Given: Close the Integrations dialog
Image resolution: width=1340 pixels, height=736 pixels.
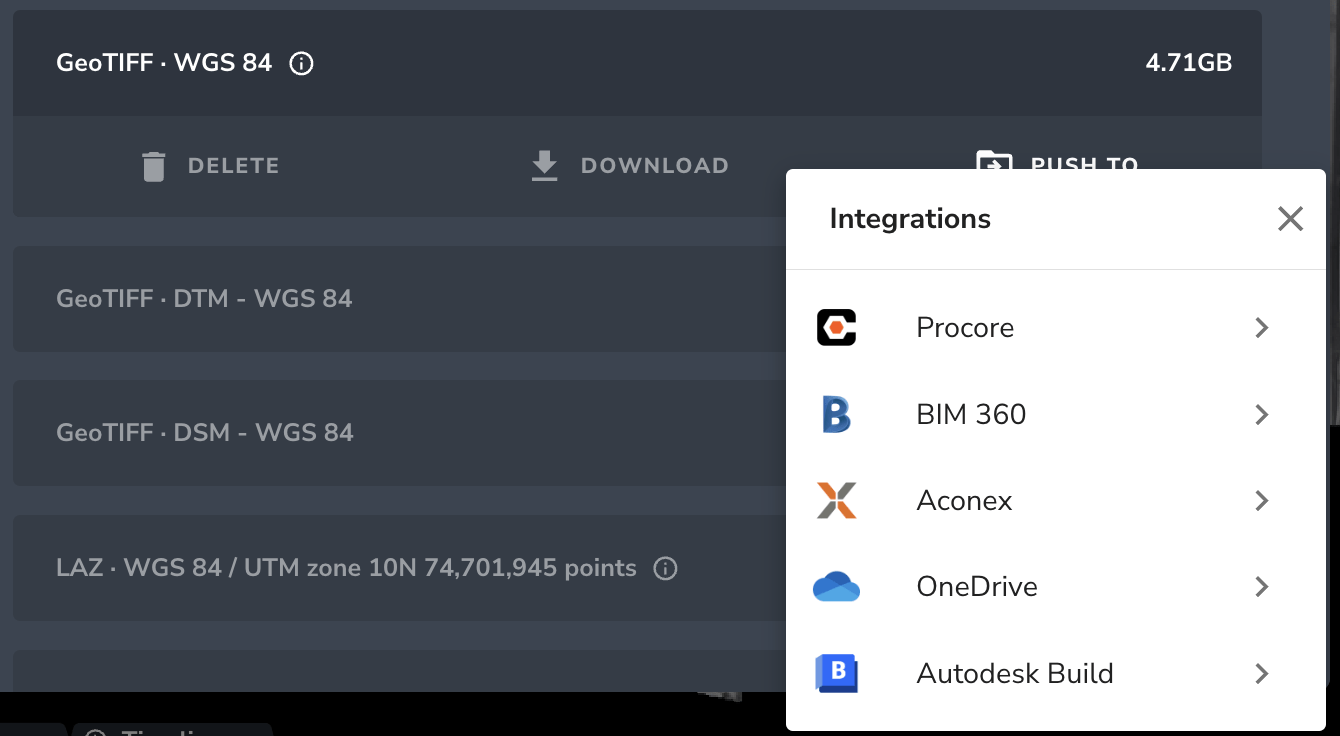Looking at the screenshot, I should point(1290,218).
